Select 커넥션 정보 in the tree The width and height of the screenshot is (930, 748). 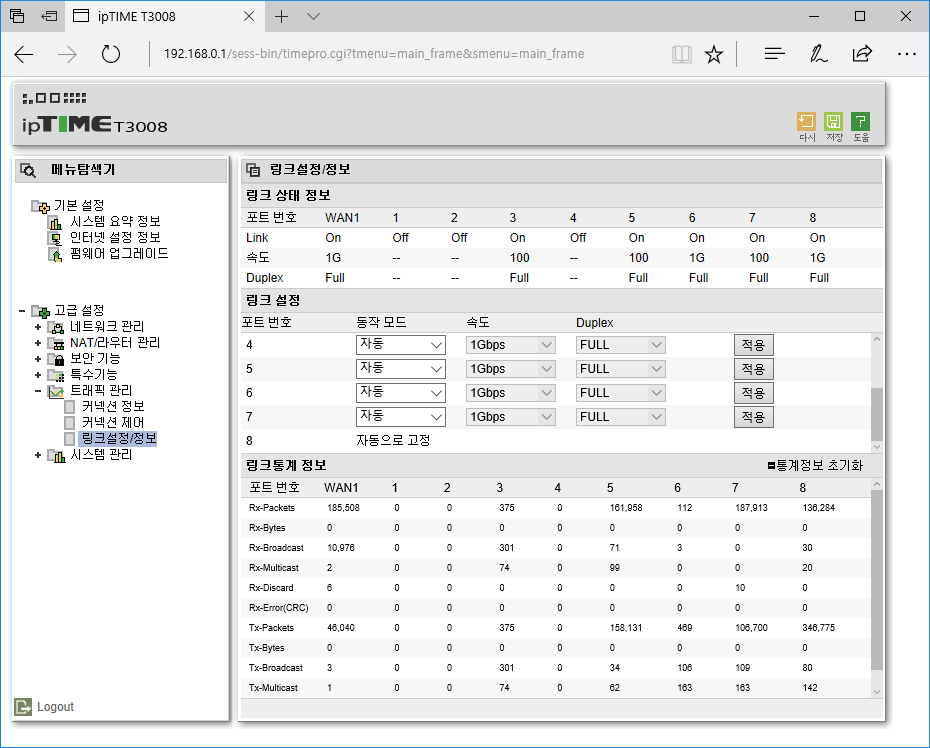113,406
